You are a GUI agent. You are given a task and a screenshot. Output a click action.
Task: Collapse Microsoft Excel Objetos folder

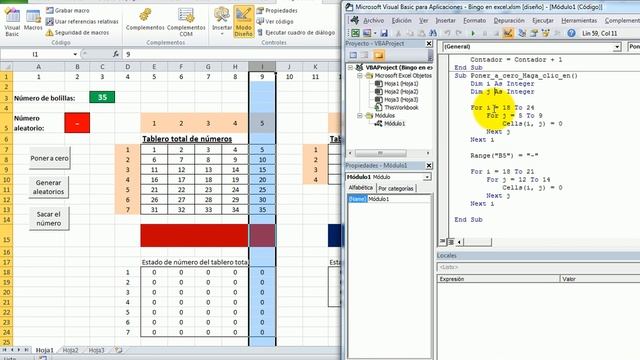pos(360,76)
